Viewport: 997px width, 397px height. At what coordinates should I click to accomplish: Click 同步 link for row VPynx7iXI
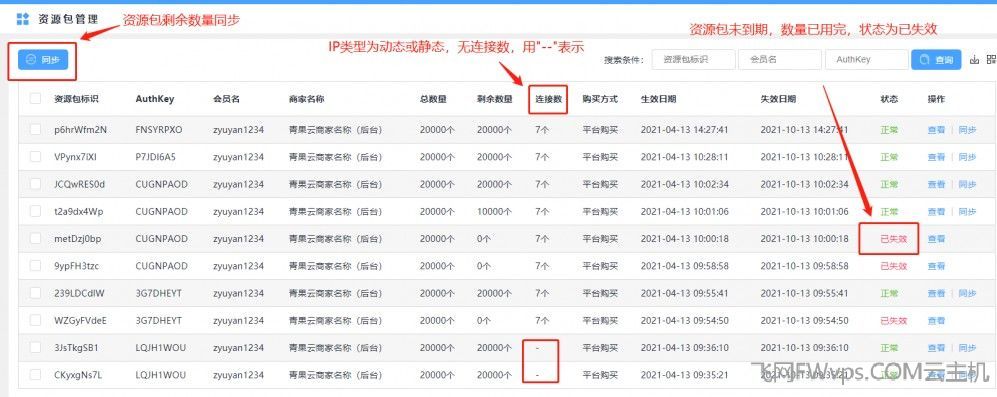(x=967, y=157)
